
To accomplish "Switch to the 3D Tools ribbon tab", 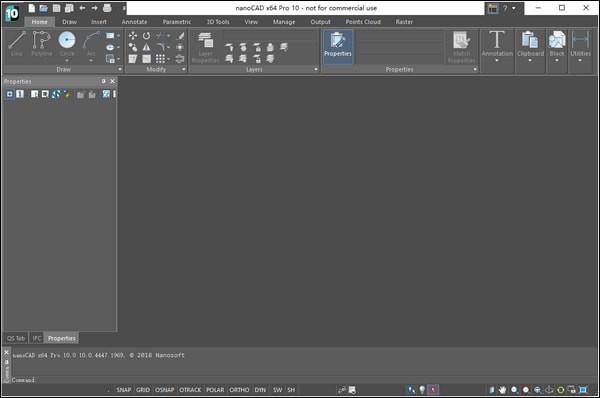I will pos(218,22).
